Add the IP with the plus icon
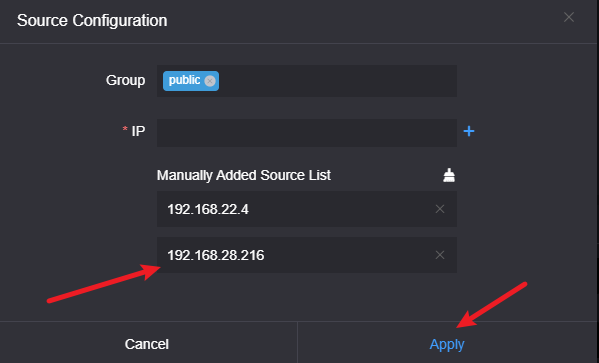This screenshot has height=363, width=599. (469, 131)
